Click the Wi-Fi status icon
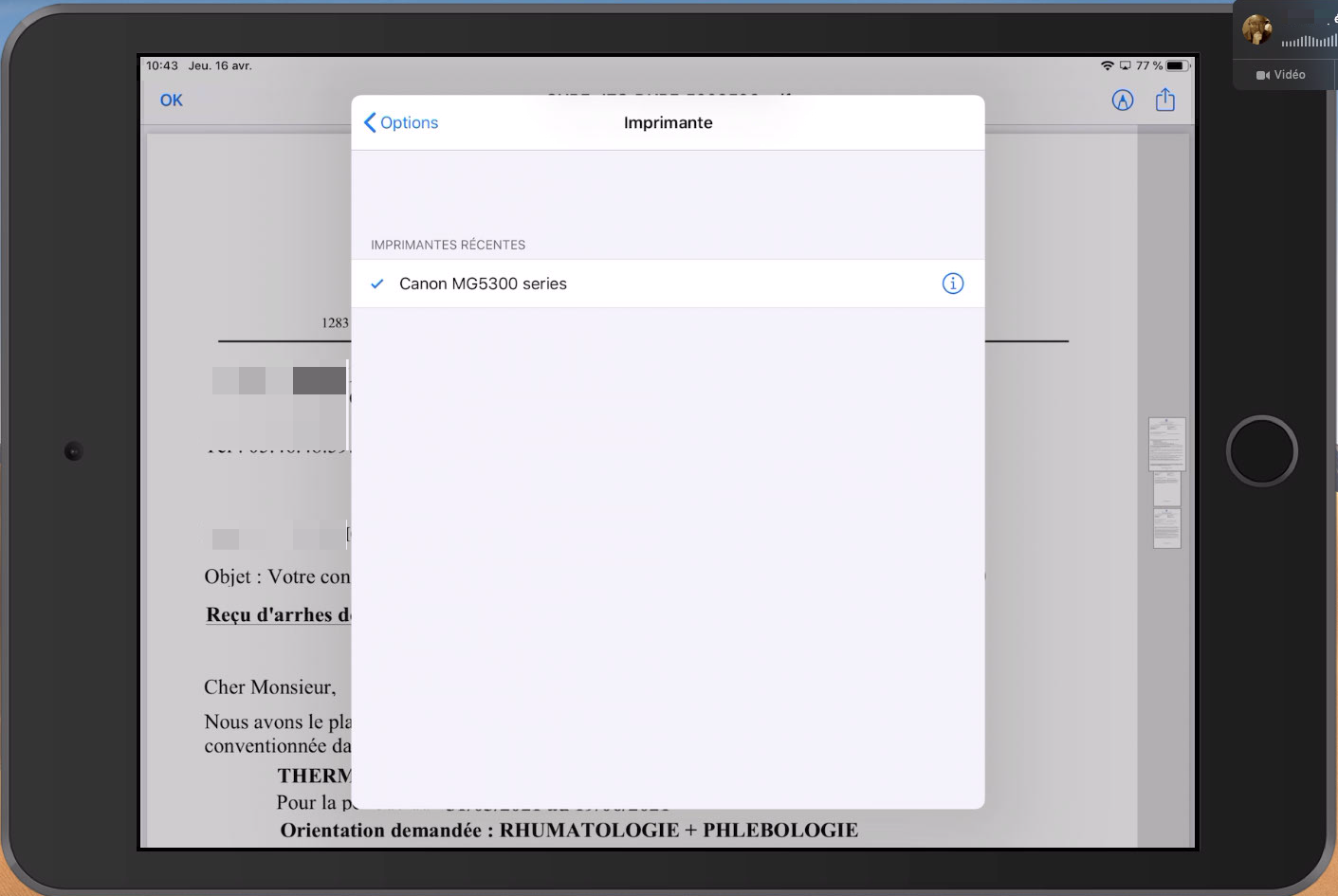The height and width of the screenshot is (896, 1338). 1107,66
